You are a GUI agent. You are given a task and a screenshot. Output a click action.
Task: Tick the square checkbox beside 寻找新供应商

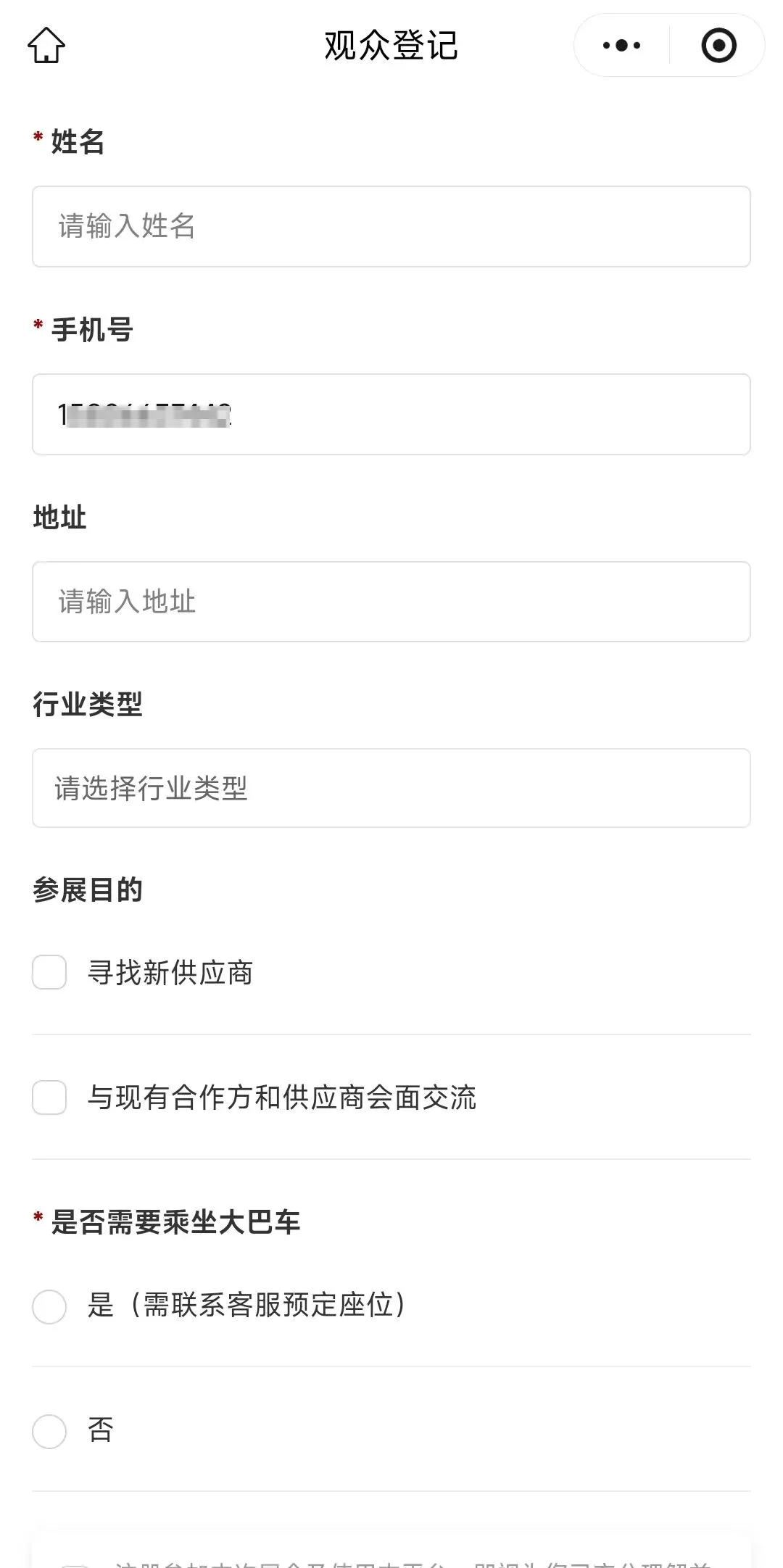click(x=49, y=972)
